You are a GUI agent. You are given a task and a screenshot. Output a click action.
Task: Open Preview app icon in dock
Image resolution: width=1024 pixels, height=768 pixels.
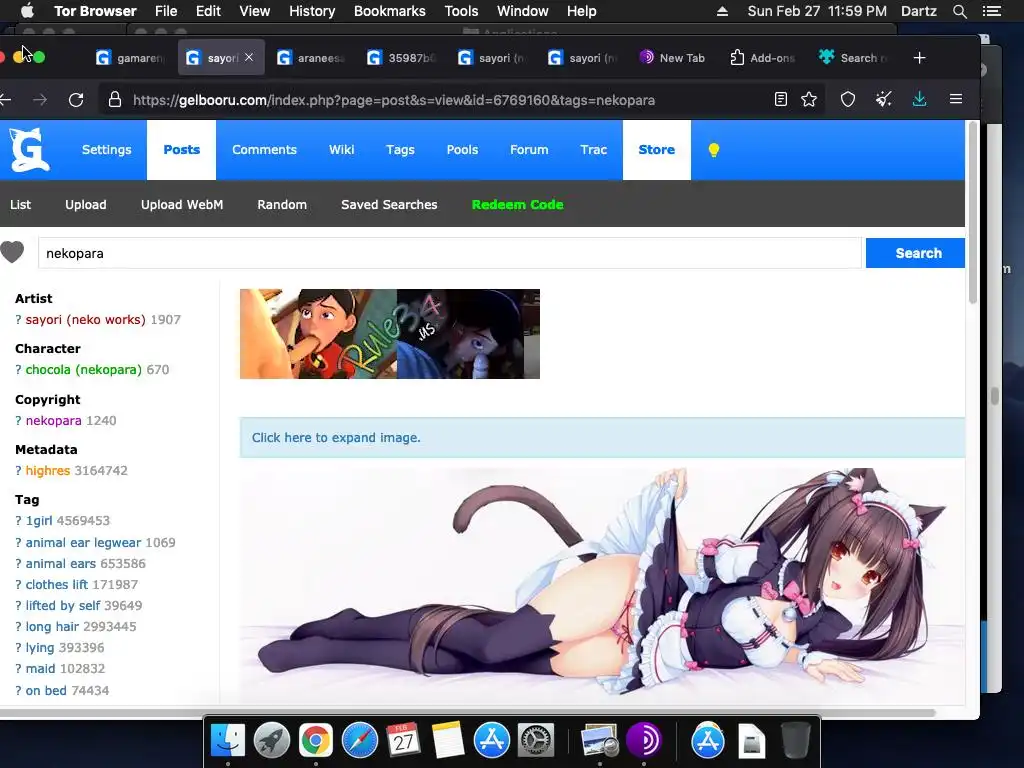600,741
